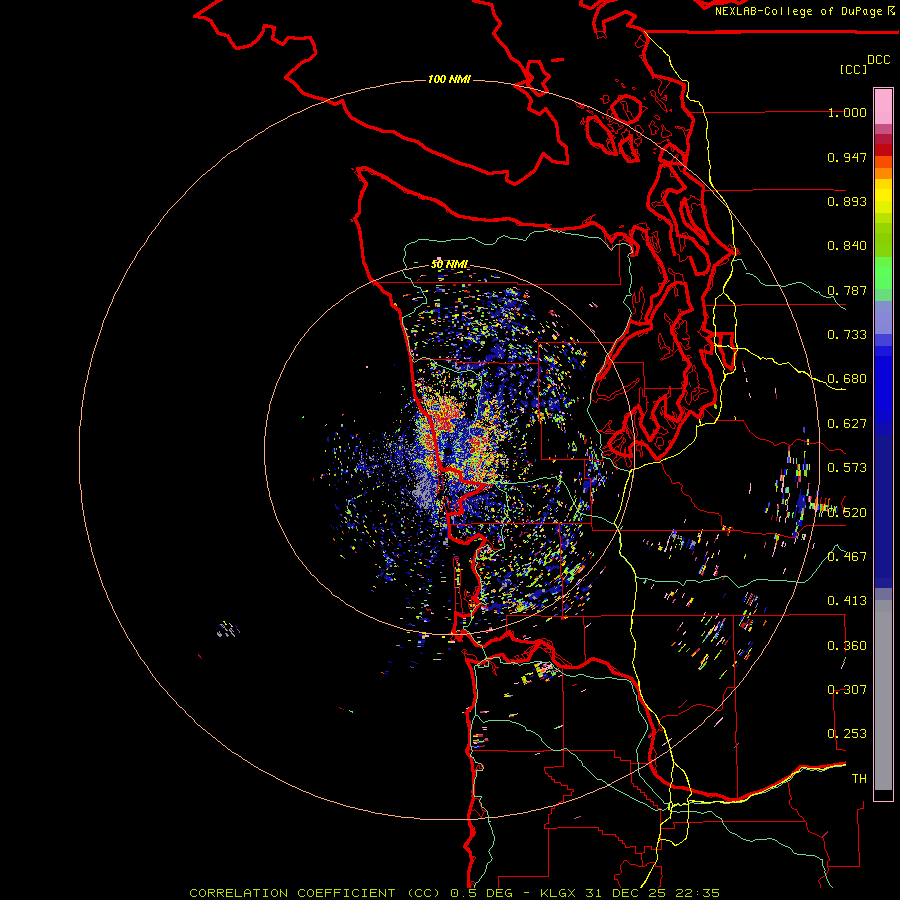The width and height of the screenshot is (900, 900).
Task: Select the 0.573 scale value
Action: tap(847, 468)
